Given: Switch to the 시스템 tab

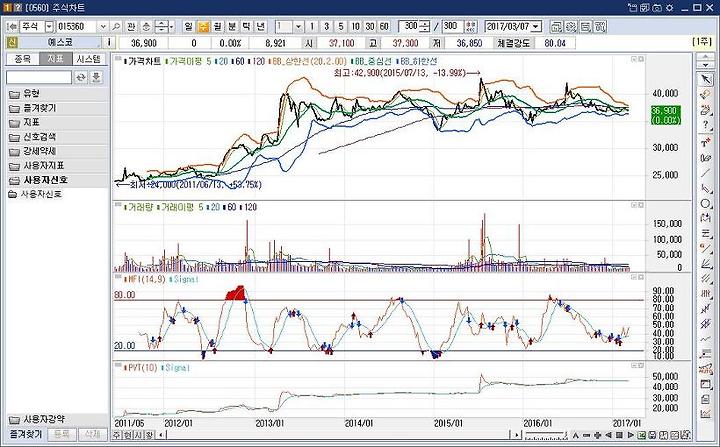Looking at the screenshot, I should (x=89, y=59).
